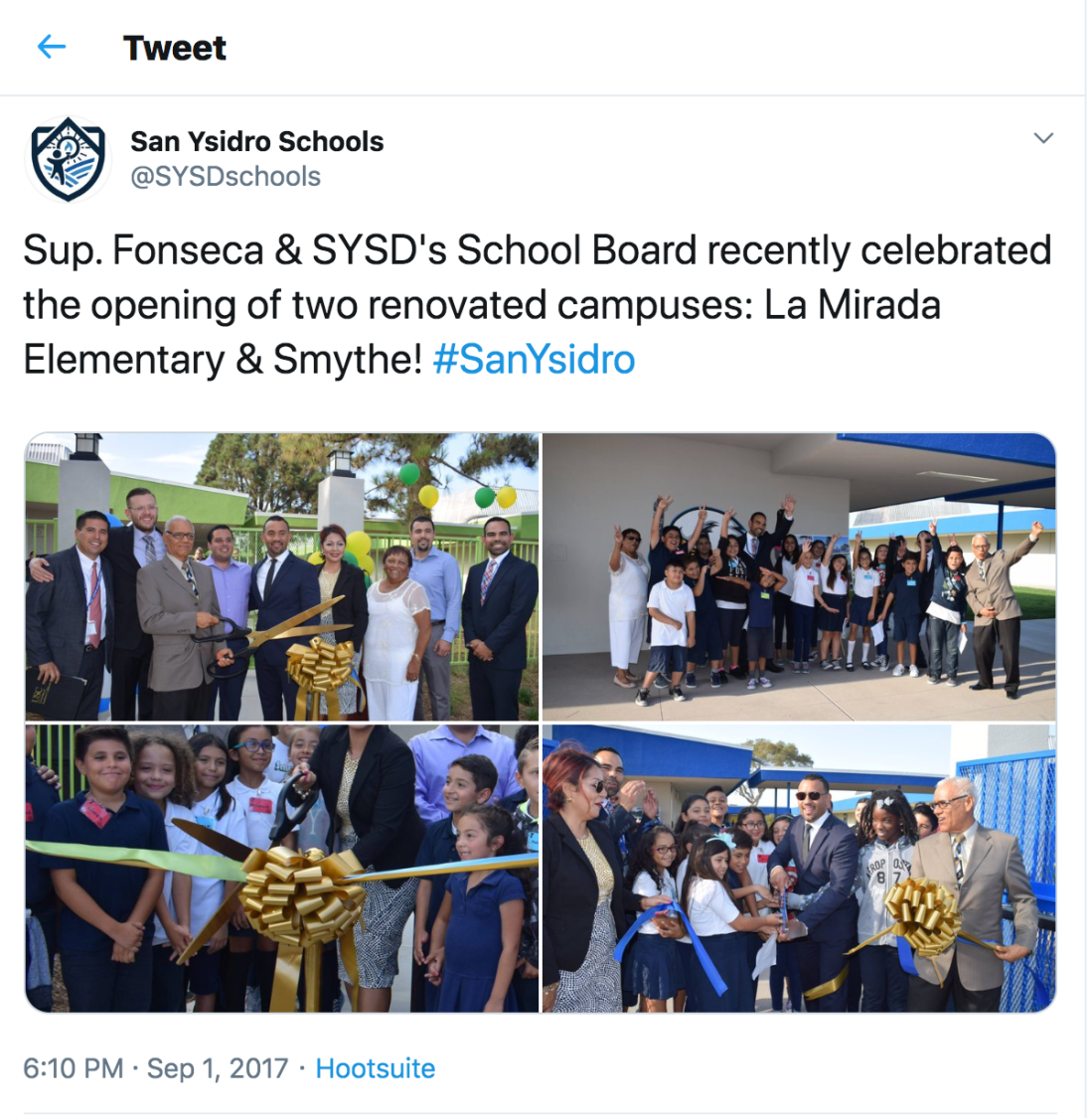Open the San Ysidro Schools profile avatar
The height and width of the screenshot is (1118, 1092).
point(67,159)
